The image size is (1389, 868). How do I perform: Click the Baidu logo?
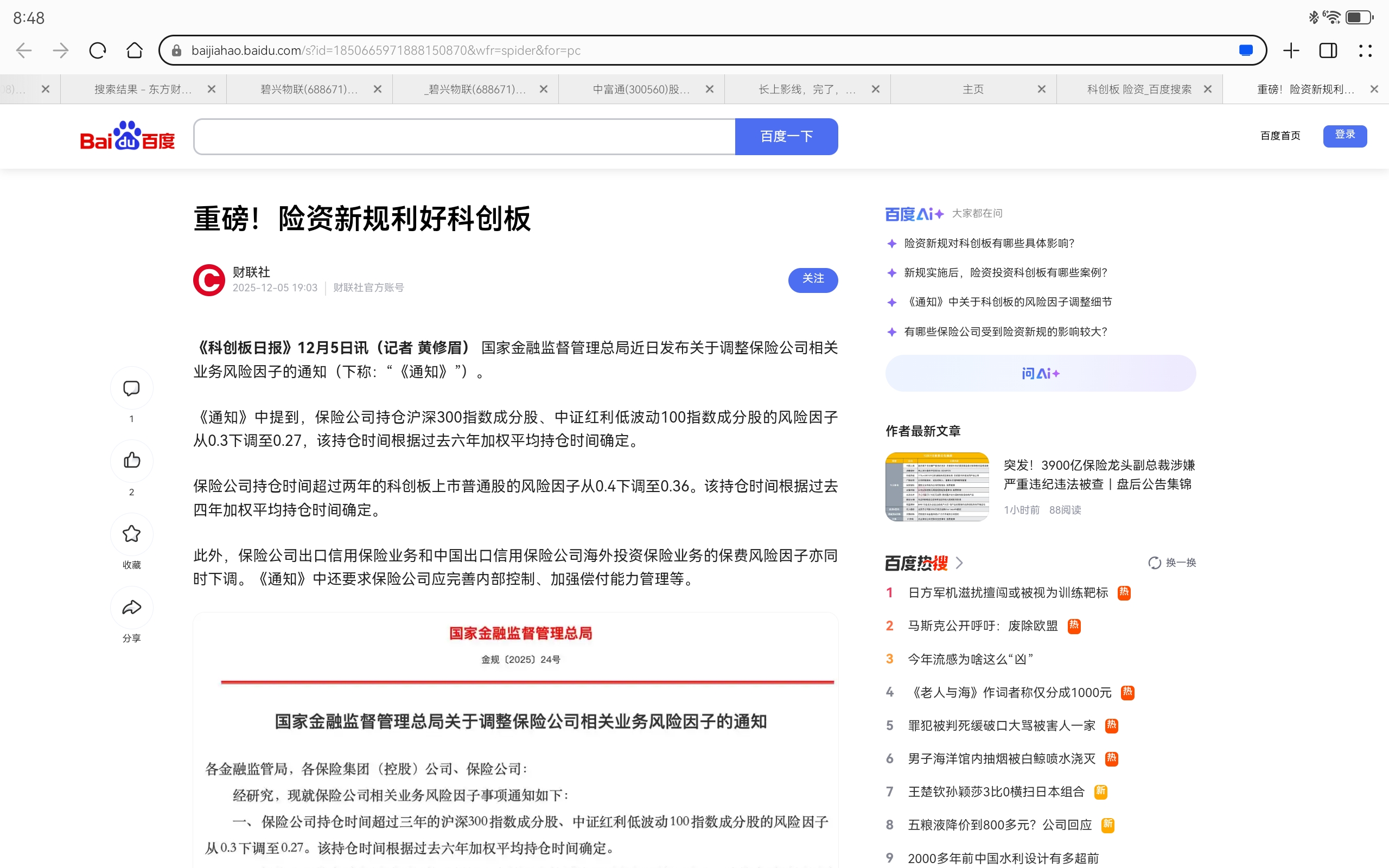click(128, 137)
